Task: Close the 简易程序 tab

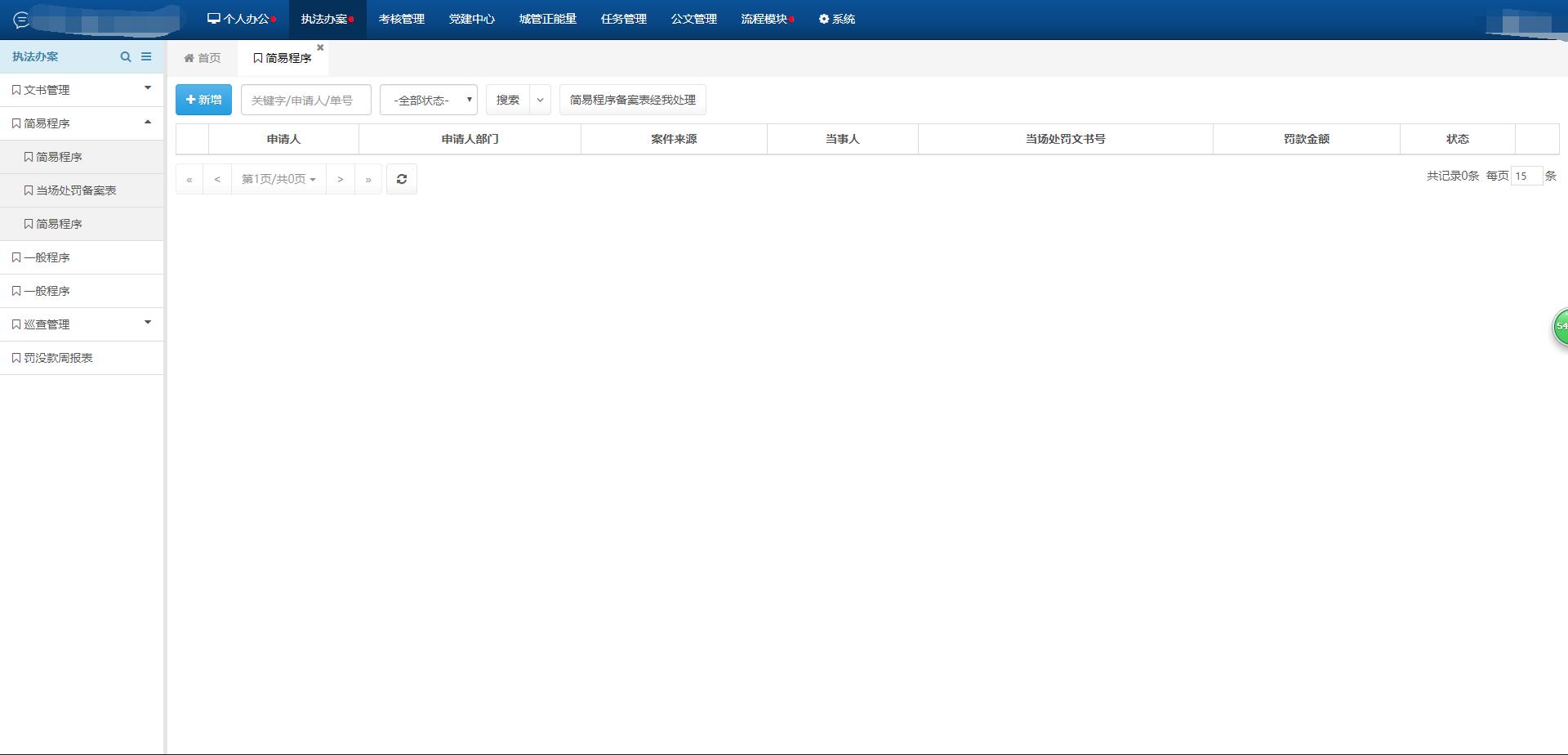Action: tap(320, 47)
